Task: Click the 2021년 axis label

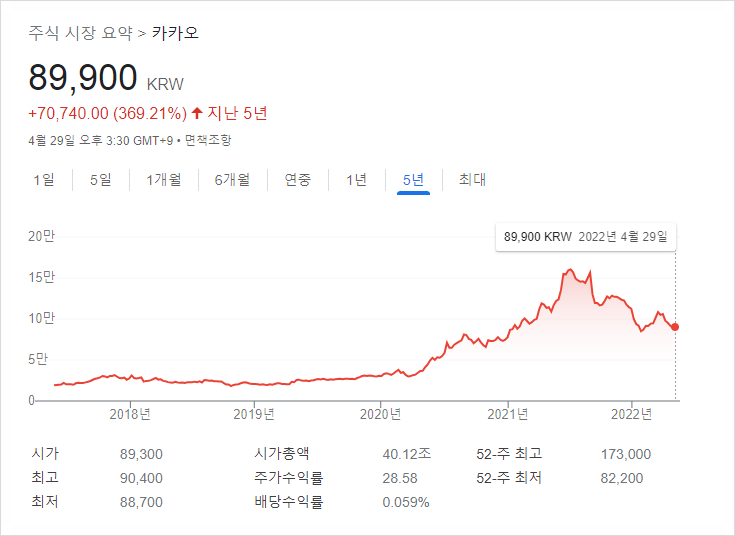Action: (x=508, y=414)
